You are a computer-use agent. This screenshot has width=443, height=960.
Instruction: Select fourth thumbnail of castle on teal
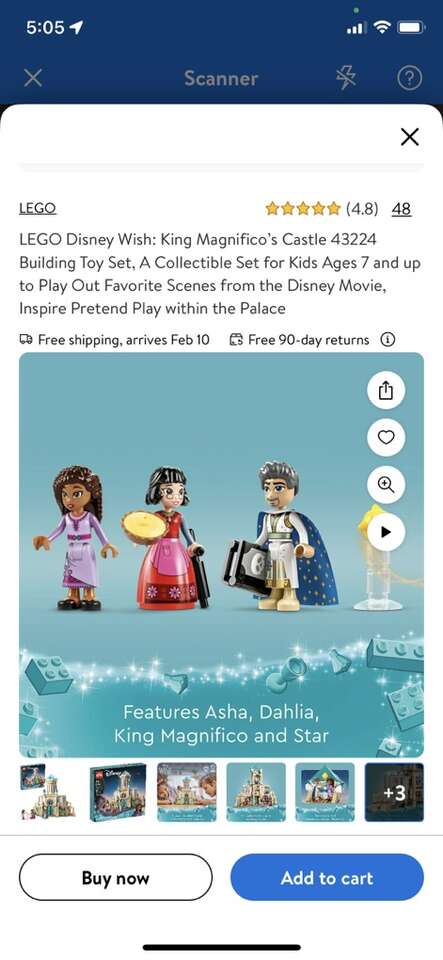pyautogui.click(x=256, y=792)
